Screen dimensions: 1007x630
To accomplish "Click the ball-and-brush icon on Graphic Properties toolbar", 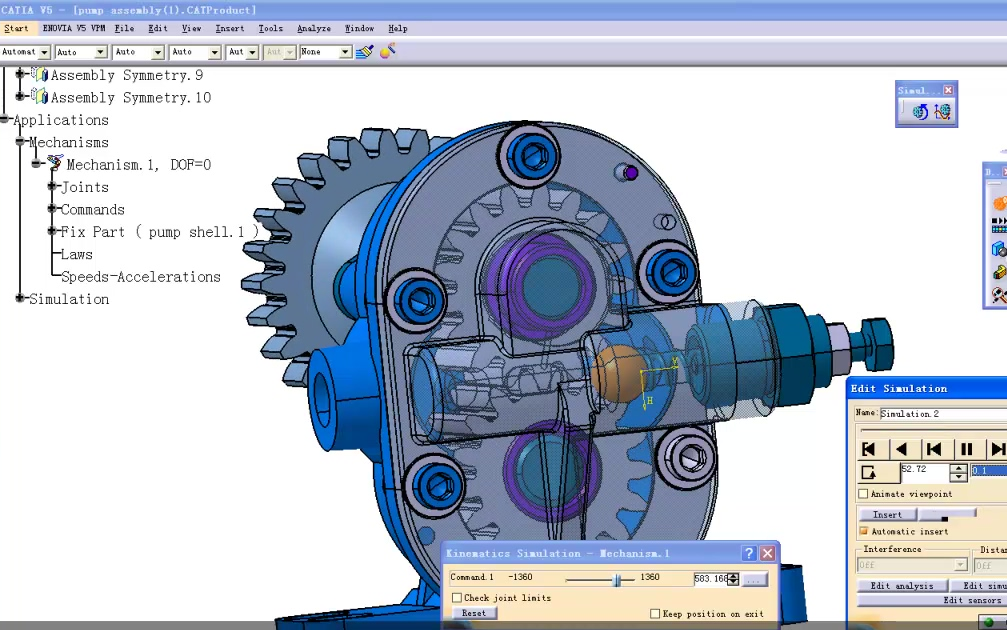I will click(x=387, y=51).
